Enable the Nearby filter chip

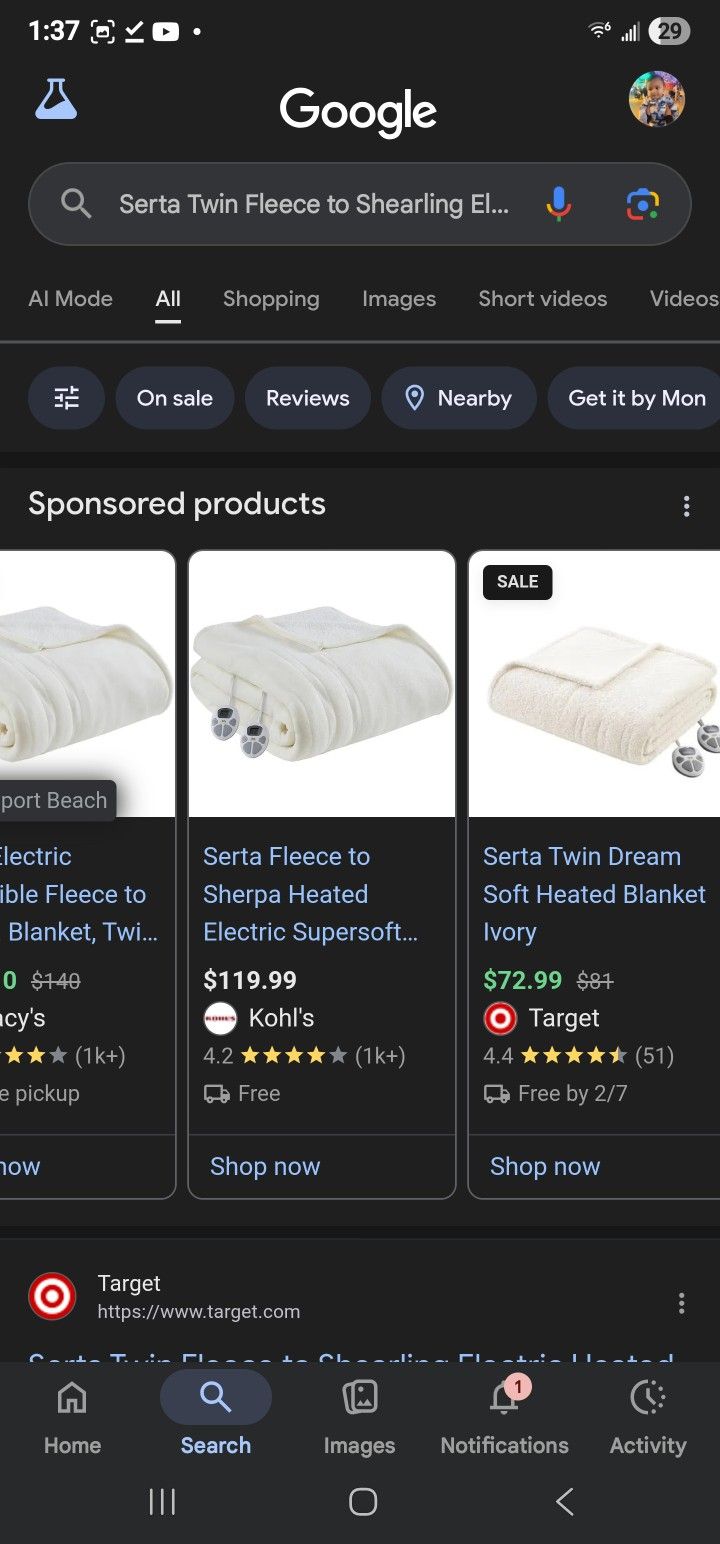(459, 398)
